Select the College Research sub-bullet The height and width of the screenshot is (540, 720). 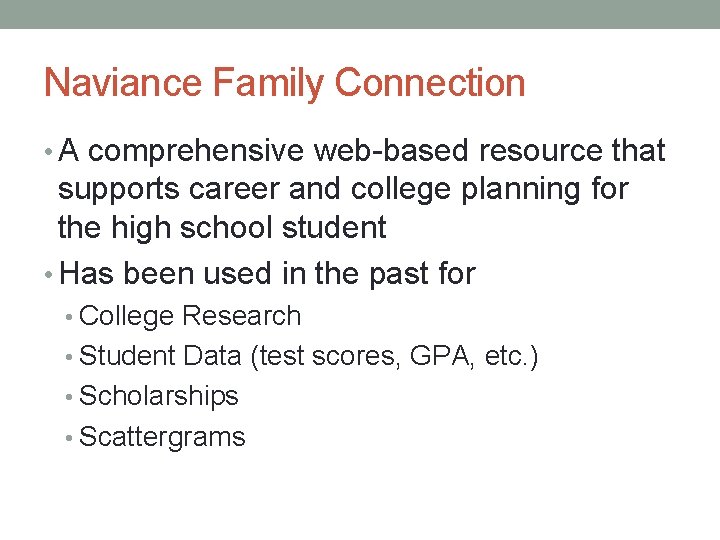click(189, 316)
